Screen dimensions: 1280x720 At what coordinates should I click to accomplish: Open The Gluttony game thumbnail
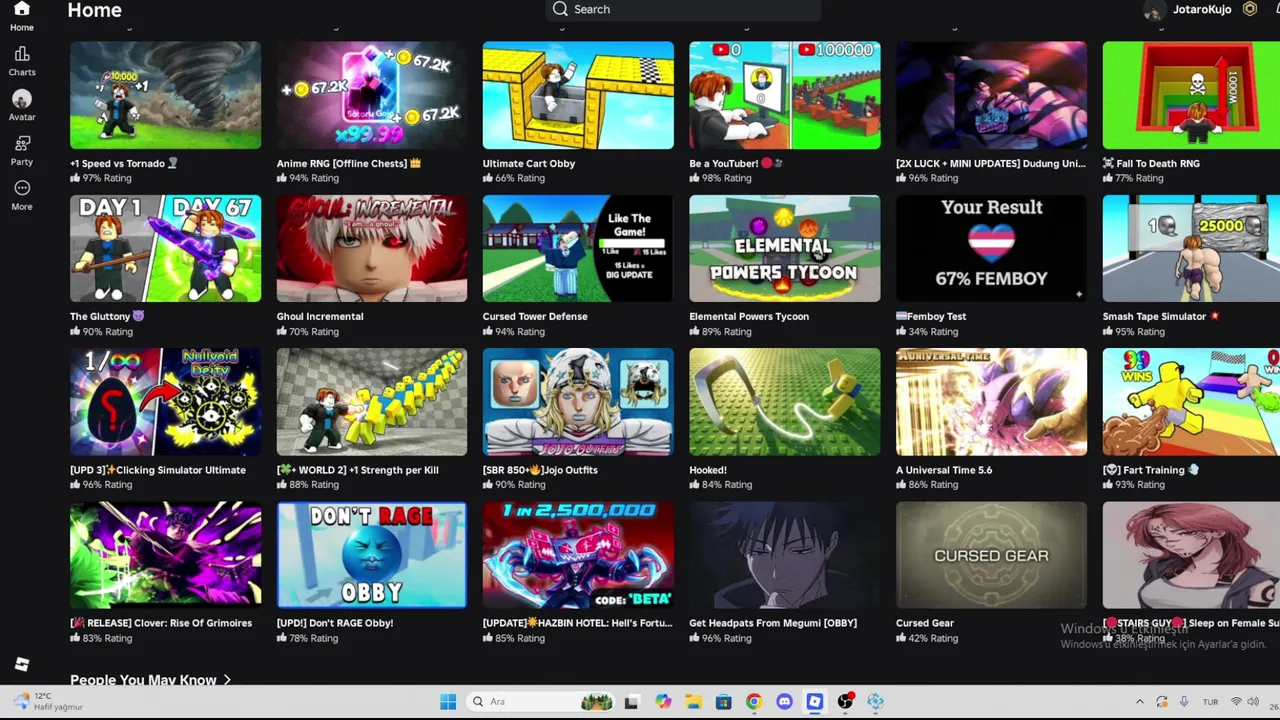coord(166,248)
